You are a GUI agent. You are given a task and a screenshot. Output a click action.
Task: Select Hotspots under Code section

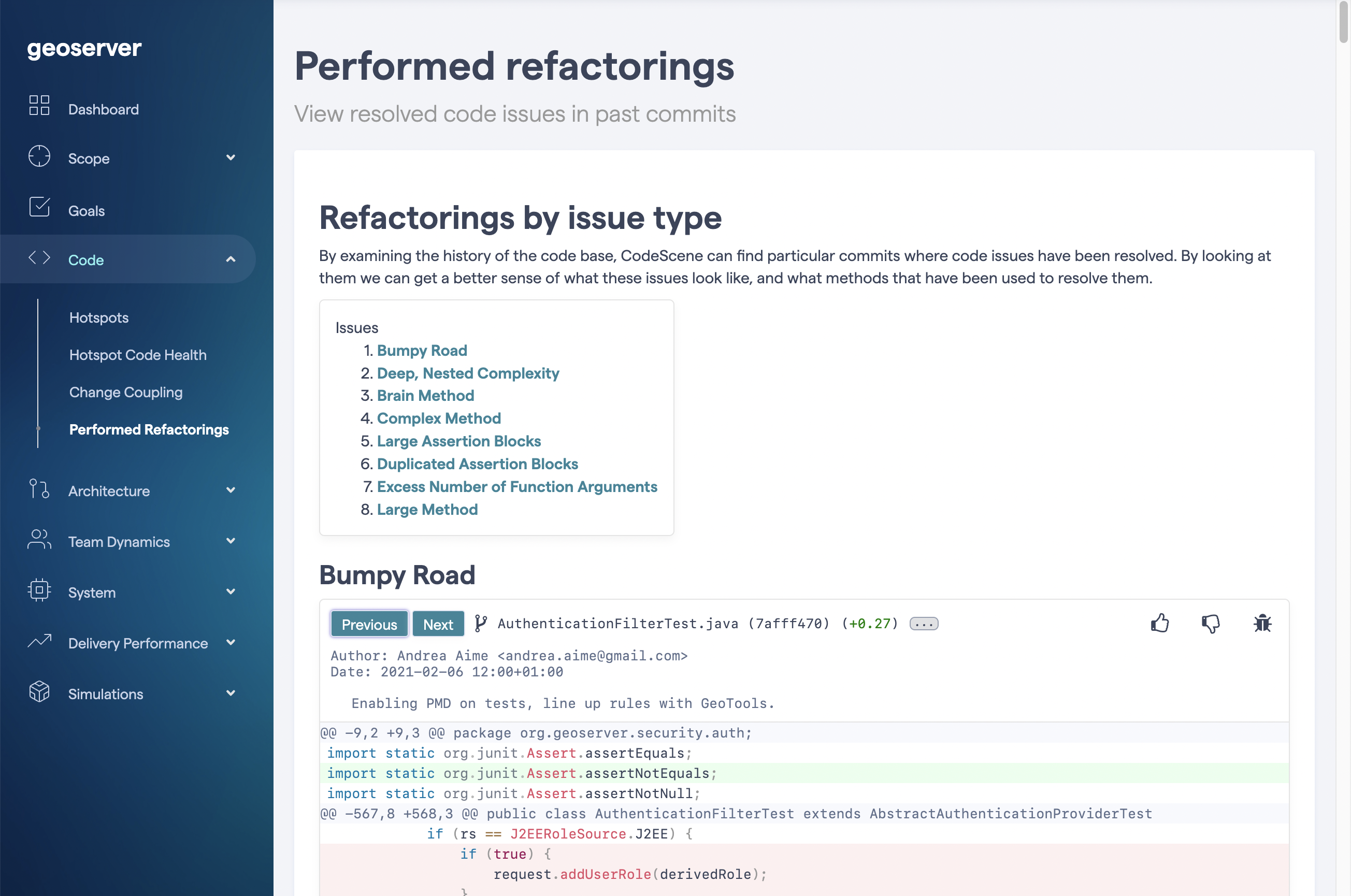point(98,317)
